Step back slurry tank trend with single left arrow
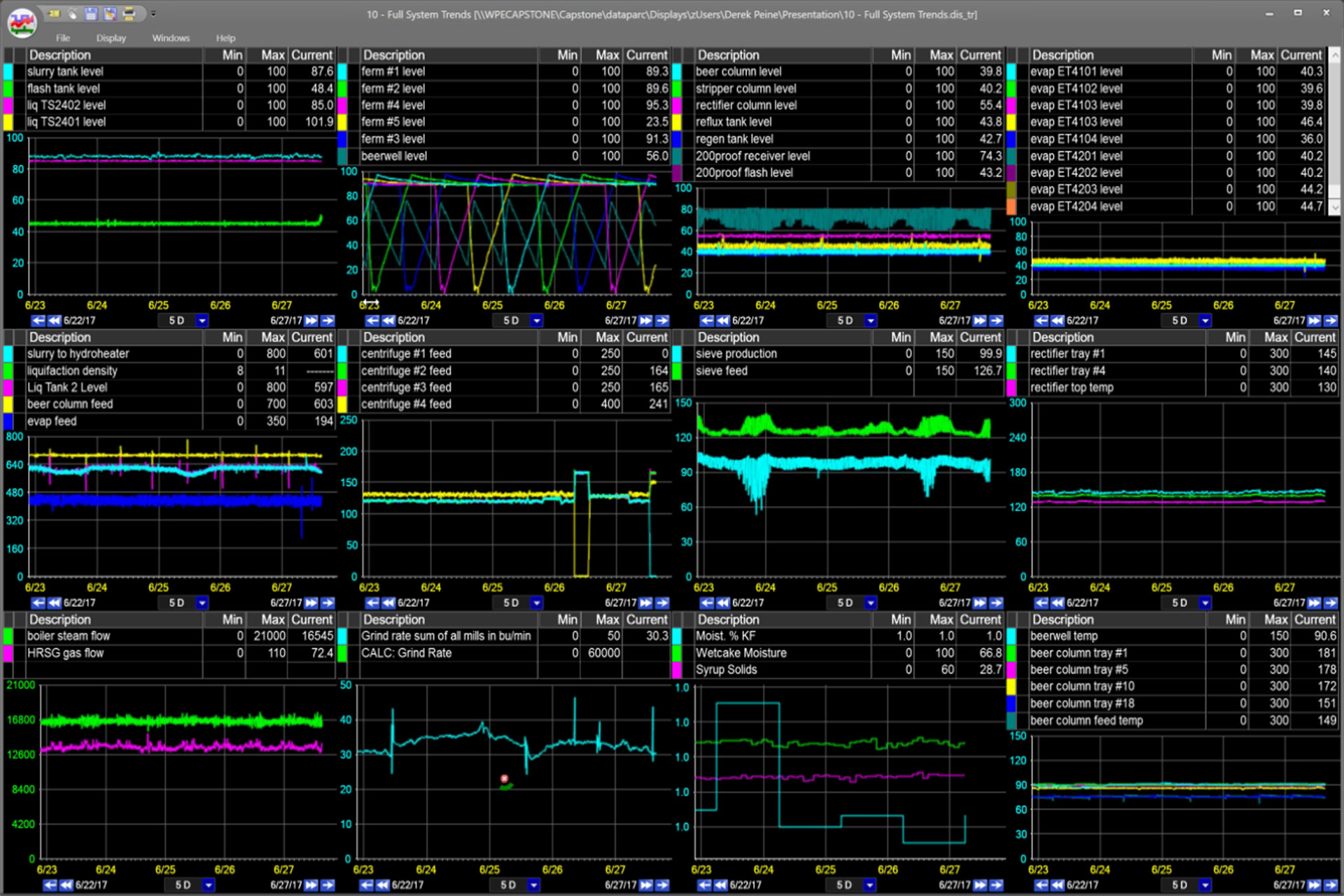1344x896 pixels. point(38,321)
